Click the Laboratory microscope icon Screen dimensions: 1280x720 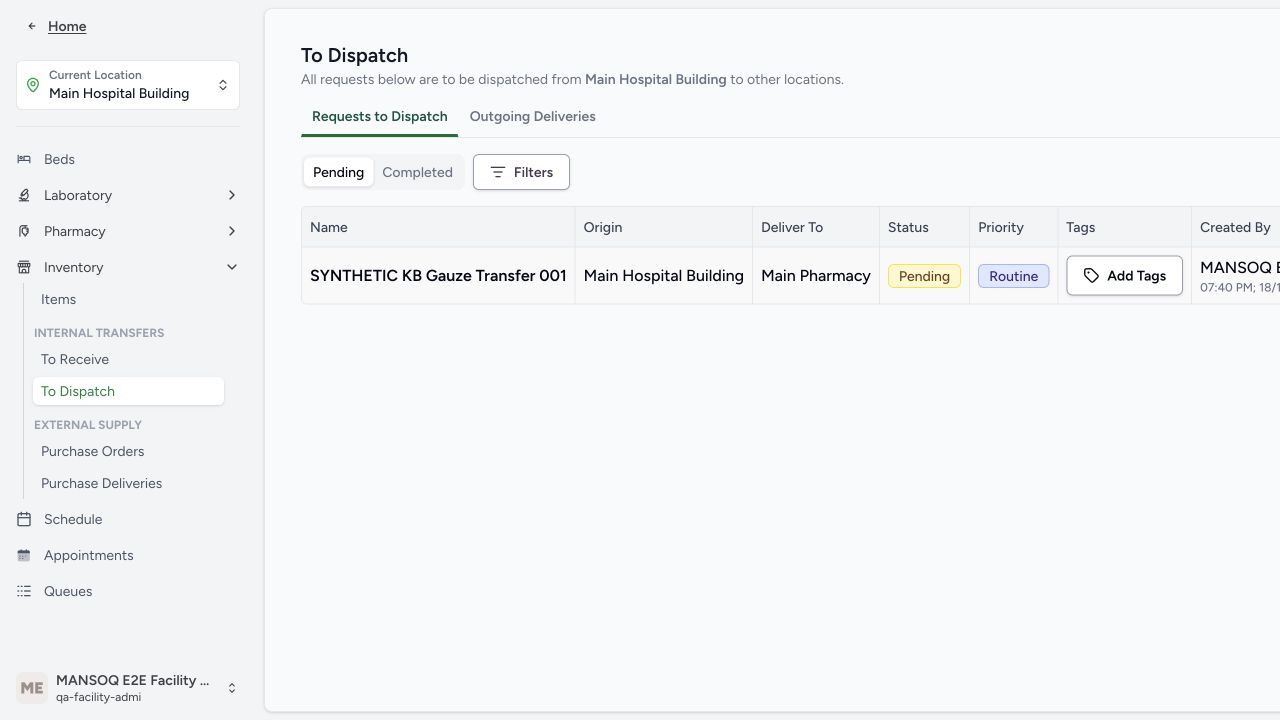[x=24, y=195]
